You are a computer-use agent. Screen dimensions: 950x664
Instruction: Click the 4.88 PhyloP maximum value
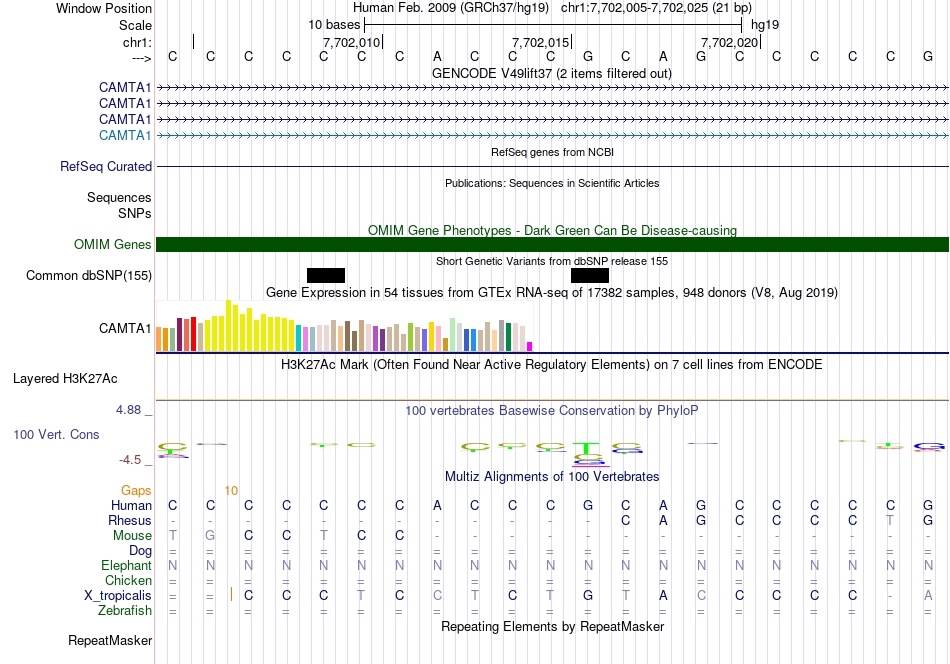(128, 410)
